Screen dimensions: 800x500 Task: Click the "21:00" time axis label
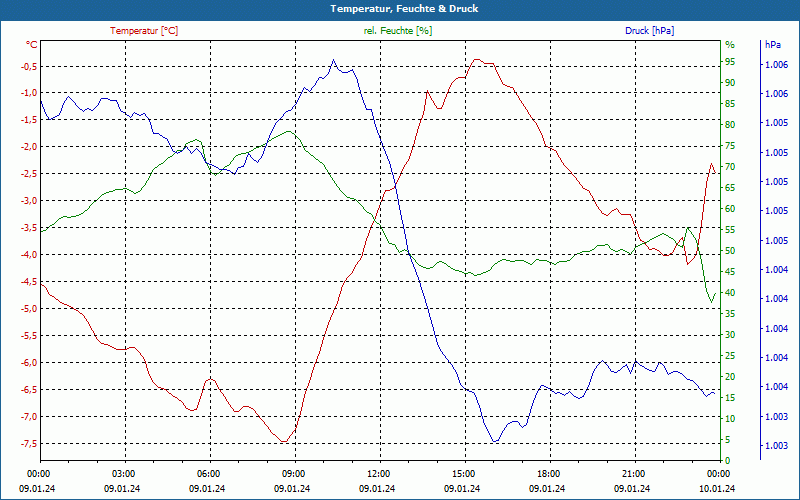633,473
